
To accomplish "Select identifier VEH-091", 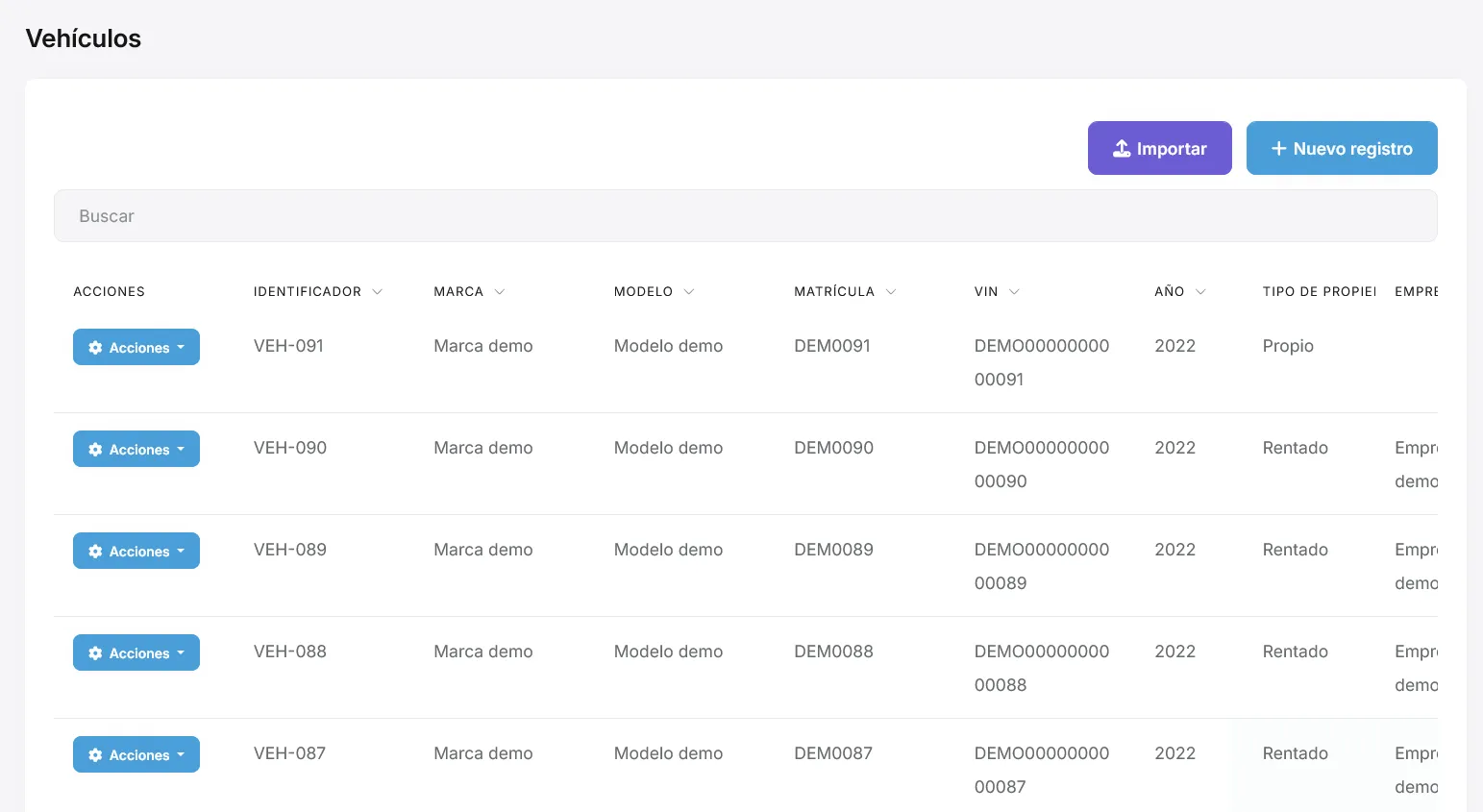I will pos(288,346).
